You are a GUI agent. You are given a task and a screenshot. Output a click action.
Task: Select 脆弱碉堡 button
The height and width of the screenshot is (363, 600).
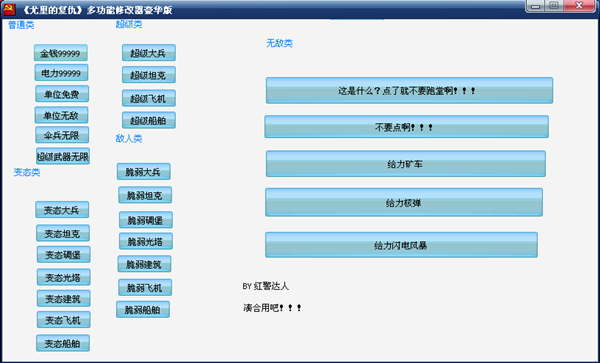[146, 220]
